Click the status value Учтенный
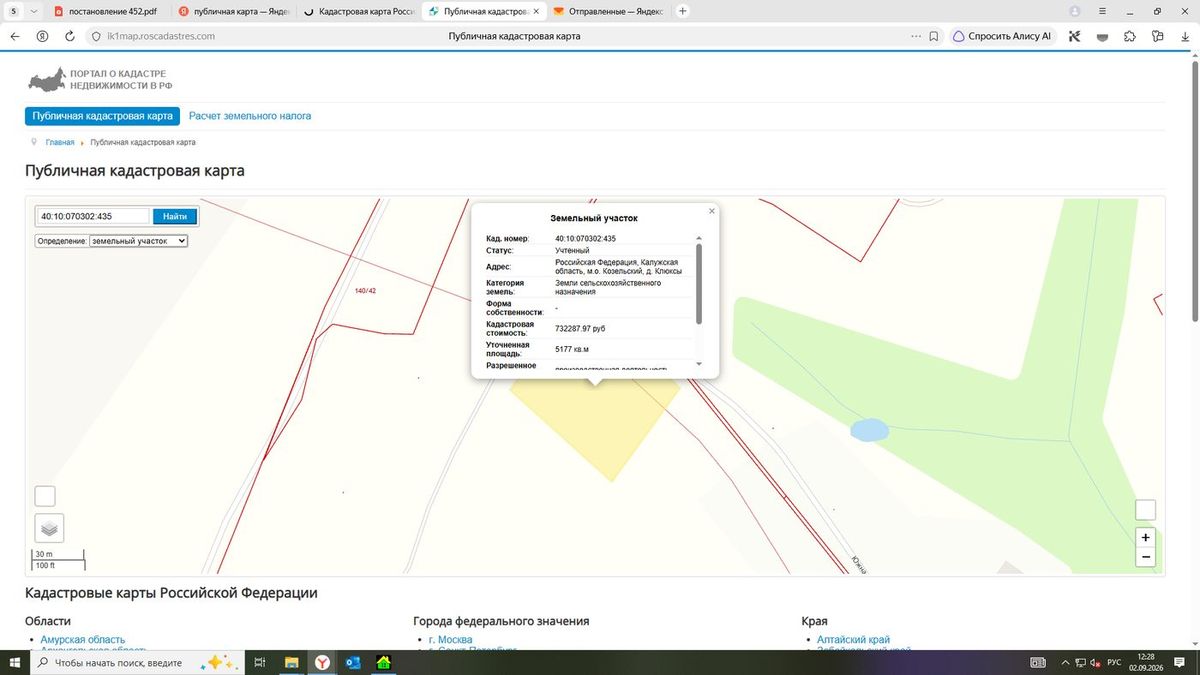This screenshot has width=1200, height=675. [572, 250]
